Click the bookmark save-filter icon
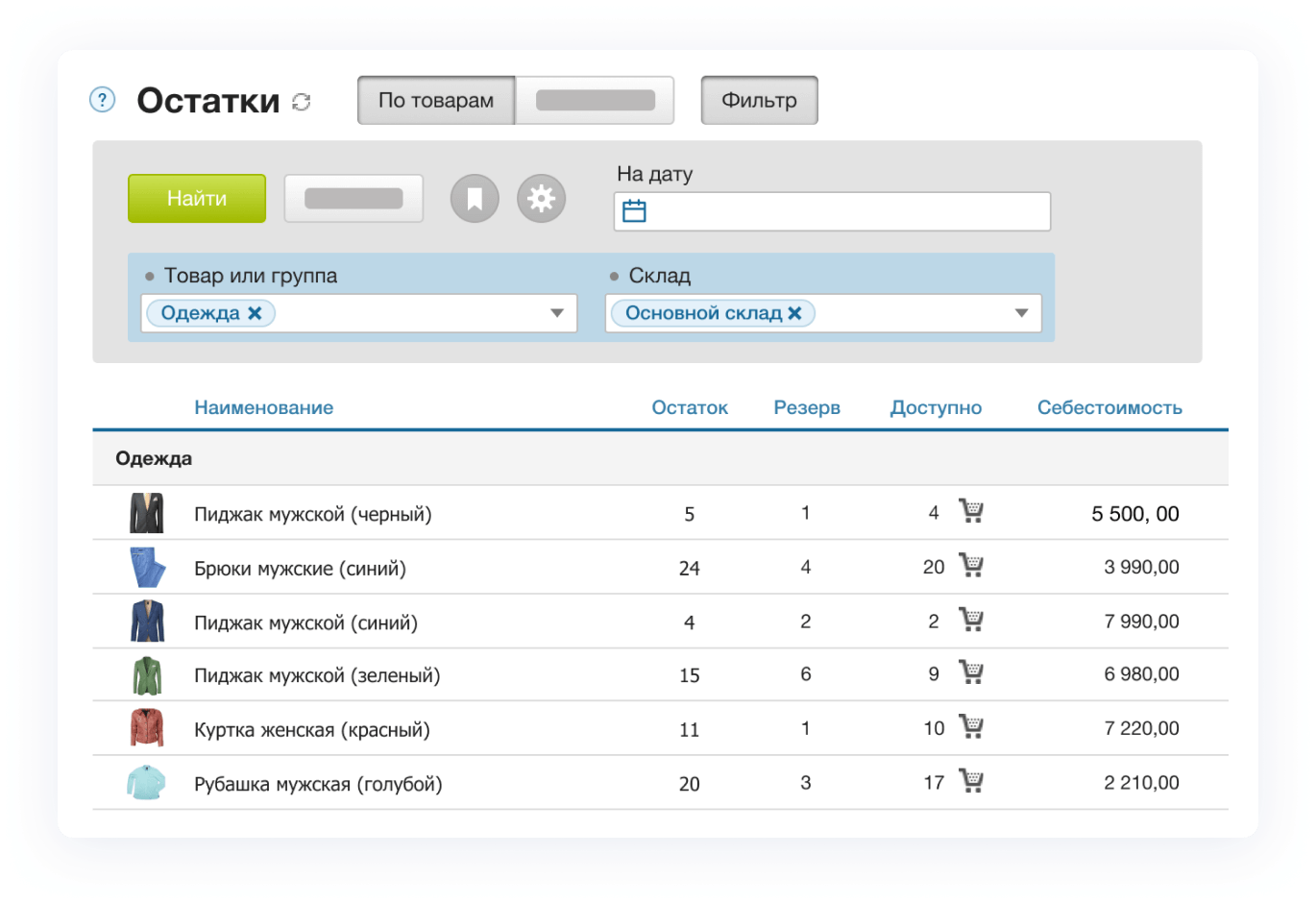Image resolution: width=1316 pixels, height=903 pixels. pos(475,199)
